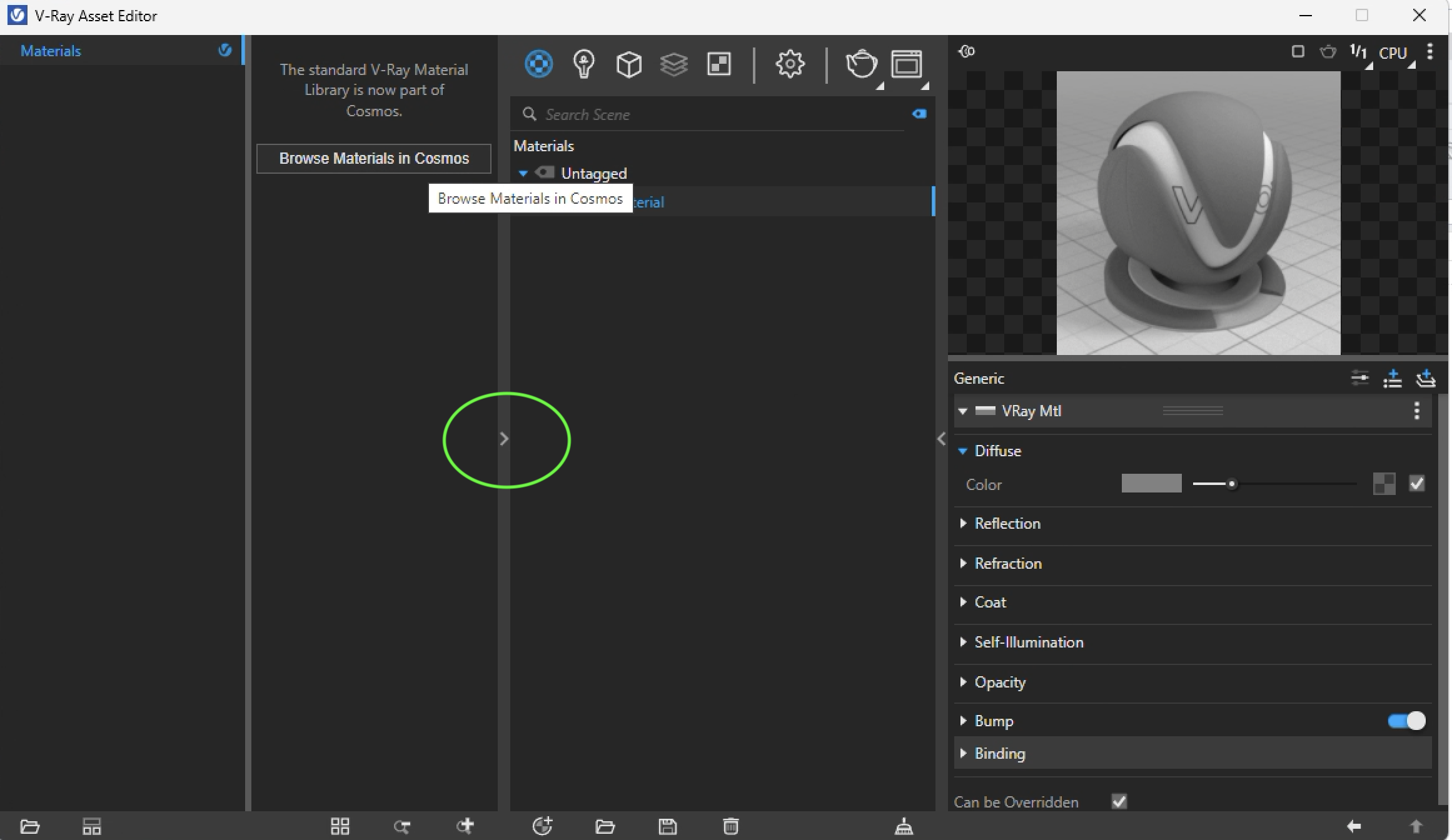Viewport: 1452px width, 840px height.
Task: Collapse the left library panel chevron
Action: 504,439
